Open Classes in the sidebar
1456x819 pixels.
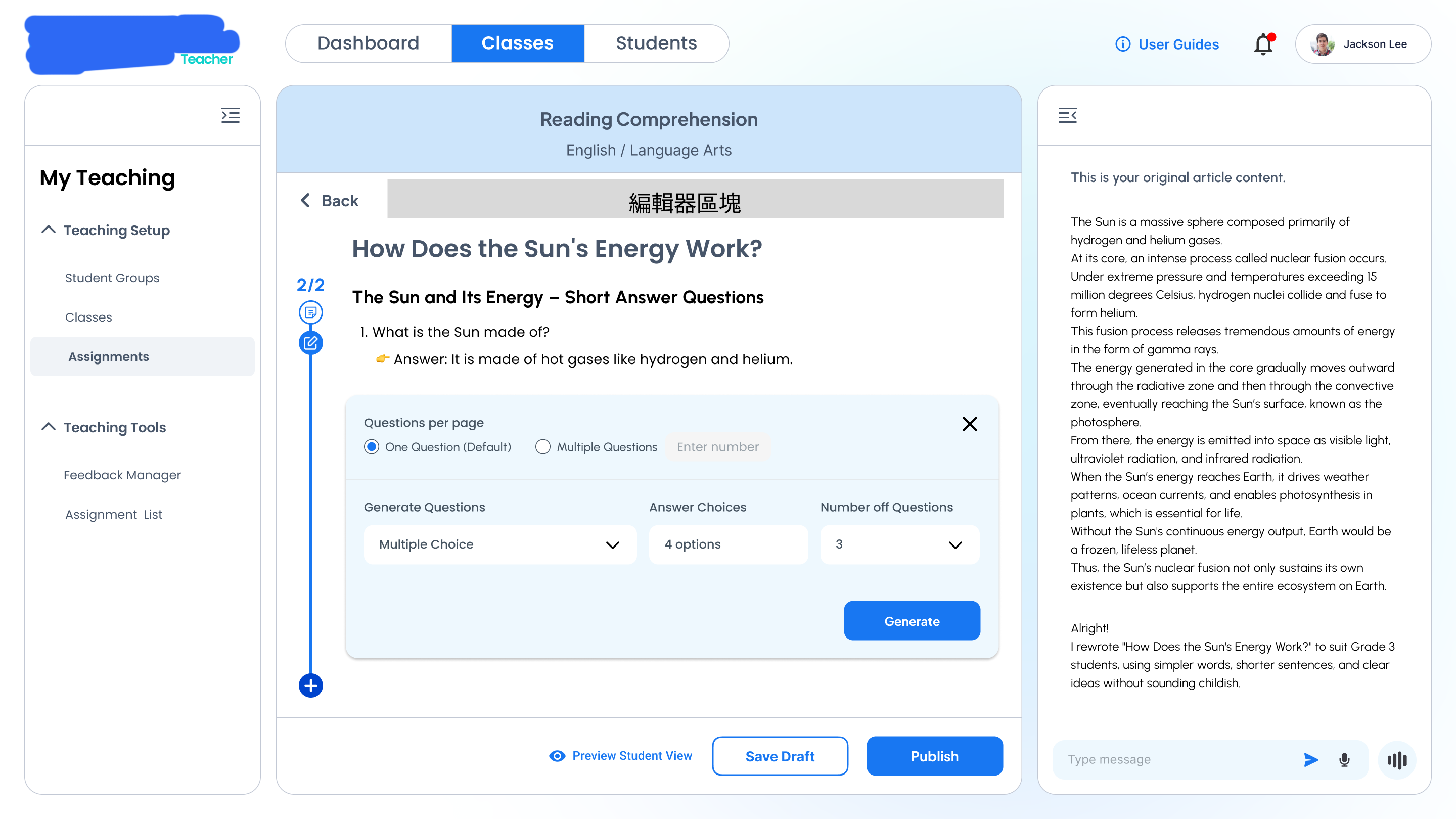(88, 317)
